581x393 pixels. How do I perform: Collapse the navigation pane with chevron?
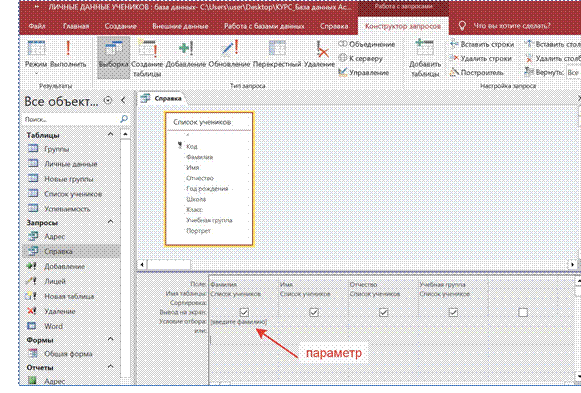point(123,100)
